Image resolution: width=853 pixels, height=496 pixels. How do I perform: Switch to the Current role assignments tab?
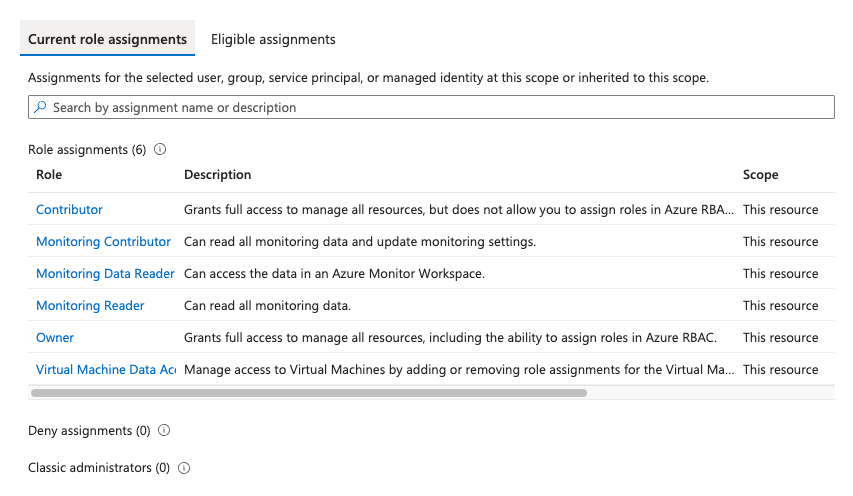(x=107, y=40)
